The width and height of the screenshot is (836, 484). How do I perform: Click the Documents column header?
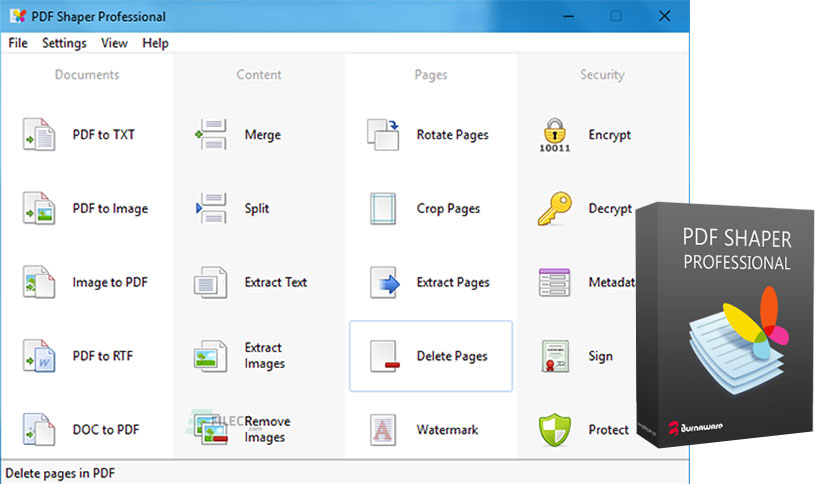[x=87, y=75]
